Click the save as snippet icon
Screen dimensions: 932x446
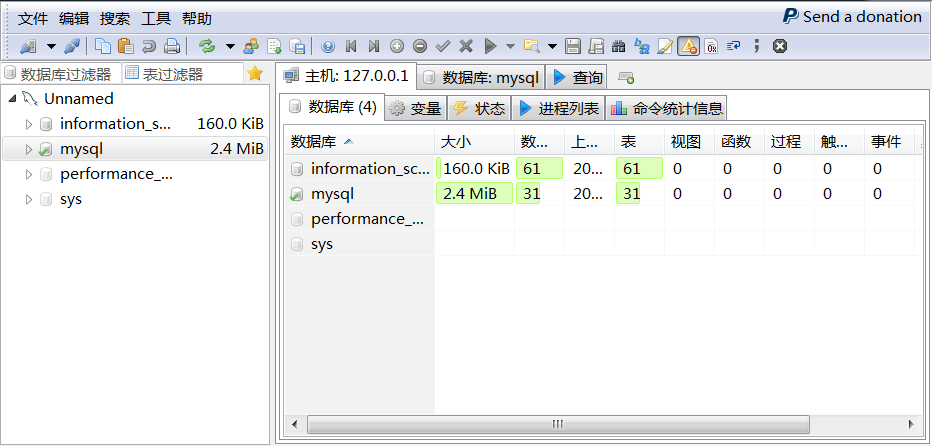click(x=596, y=46)
